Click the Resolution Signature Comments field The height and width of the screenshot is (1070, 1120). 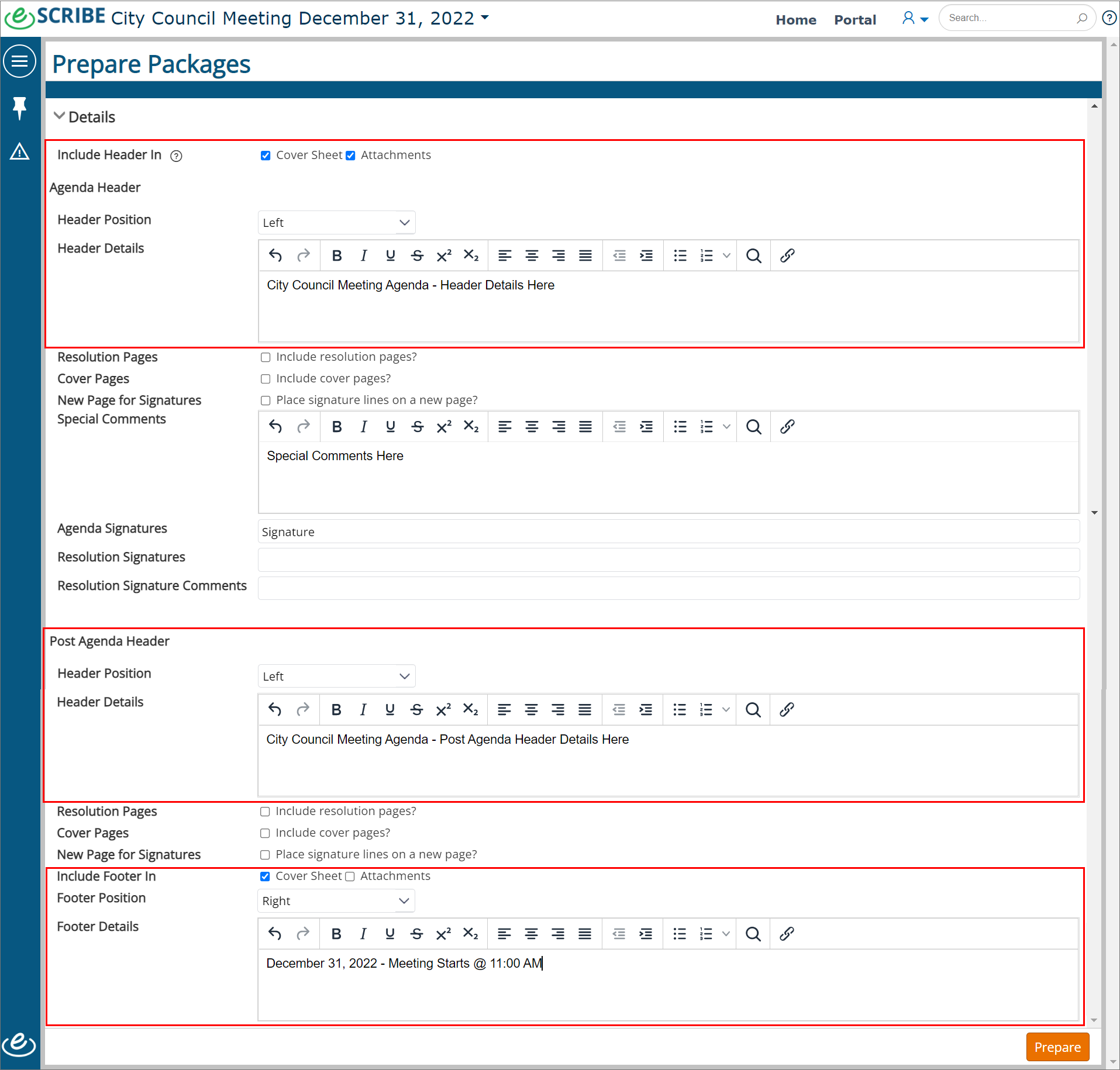tap(668, 588)
